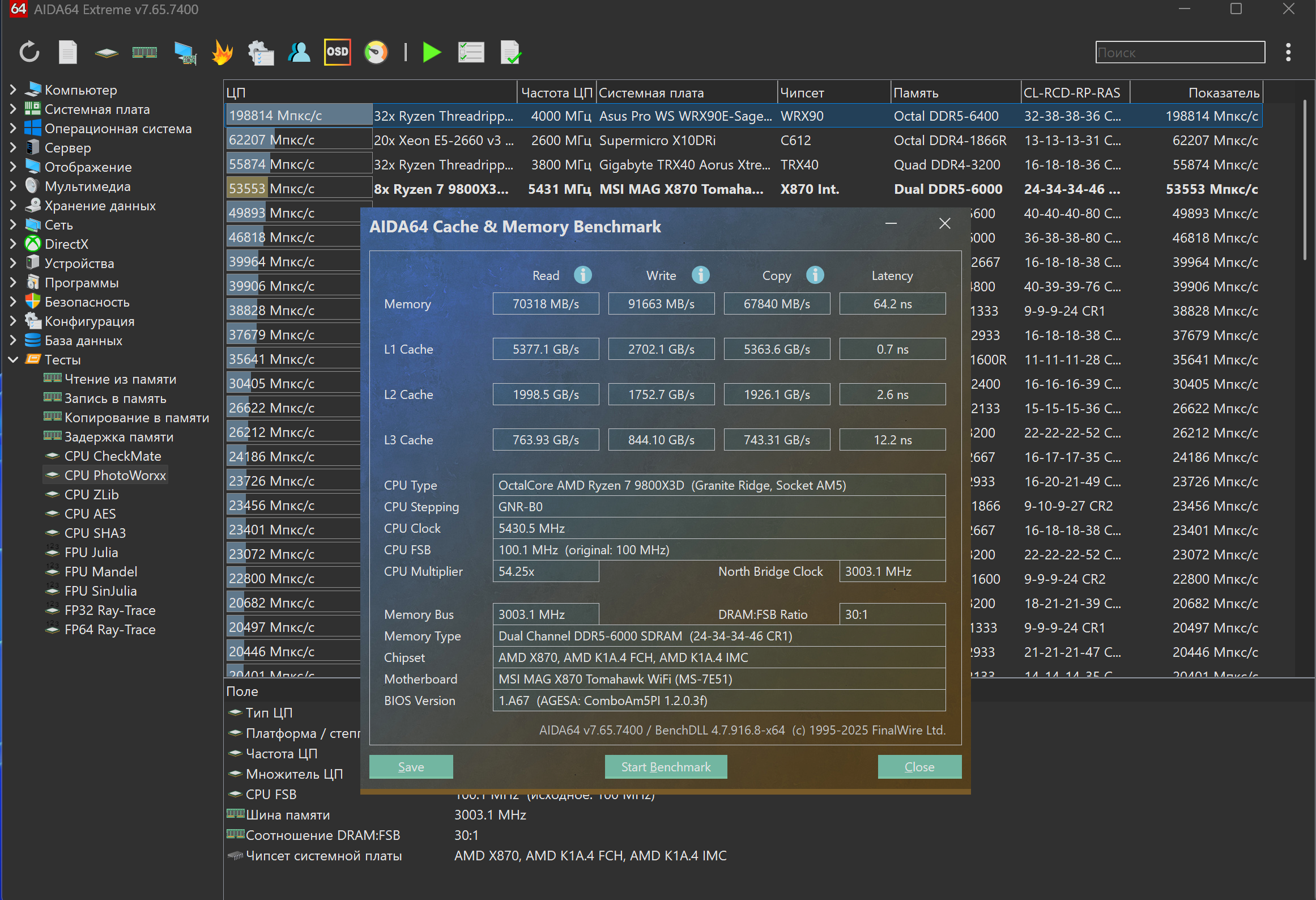The image size is (1316, 900).
Task: Click the speedometer gauge toolbar icon
Action: tap(376, 52)
